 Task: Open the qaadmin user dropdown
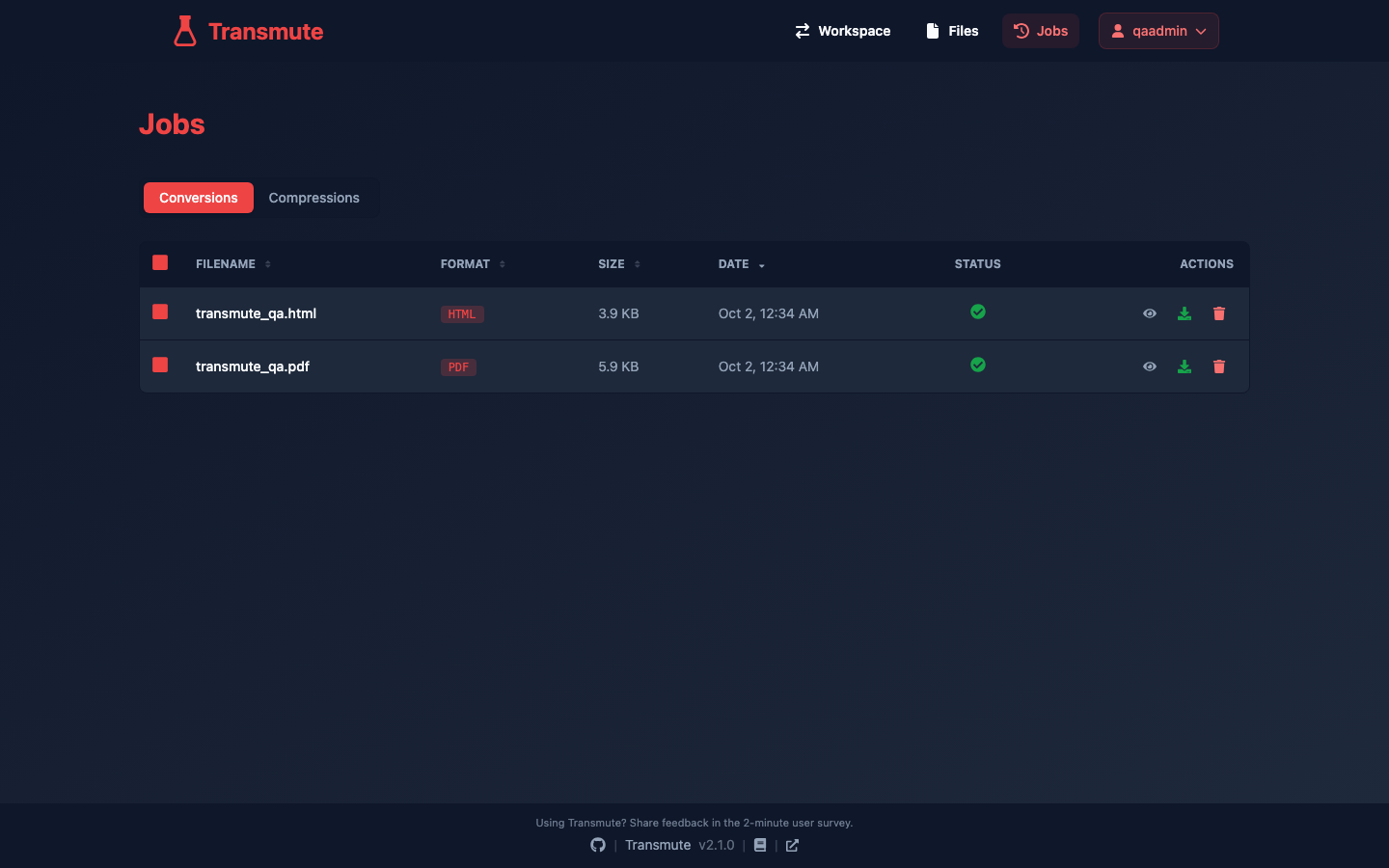click(1158, 31)
